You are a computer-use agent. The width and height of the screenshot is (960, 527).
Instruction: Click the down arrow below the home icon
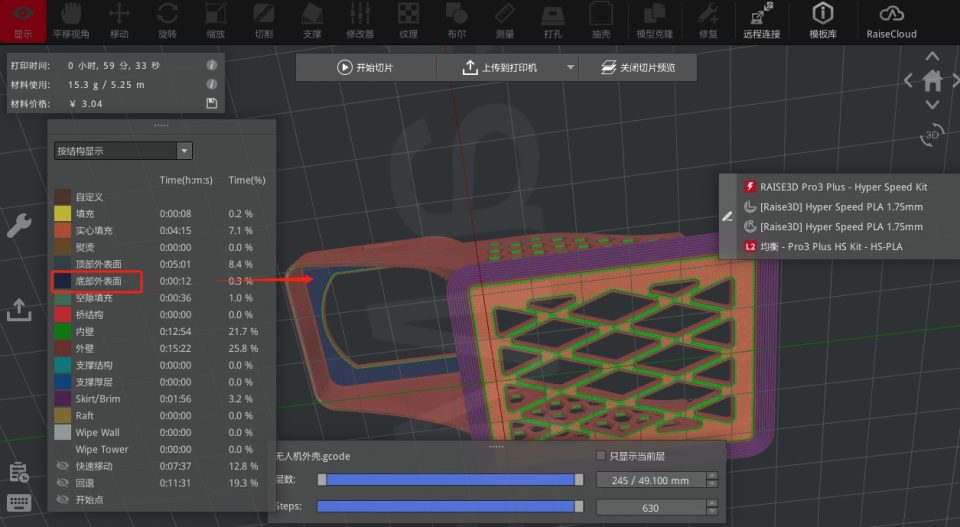[932, 105]
